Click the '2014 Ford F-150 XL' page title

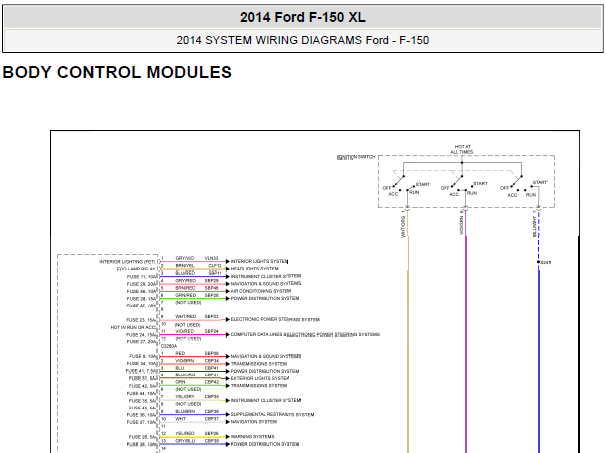coord(303,17)
